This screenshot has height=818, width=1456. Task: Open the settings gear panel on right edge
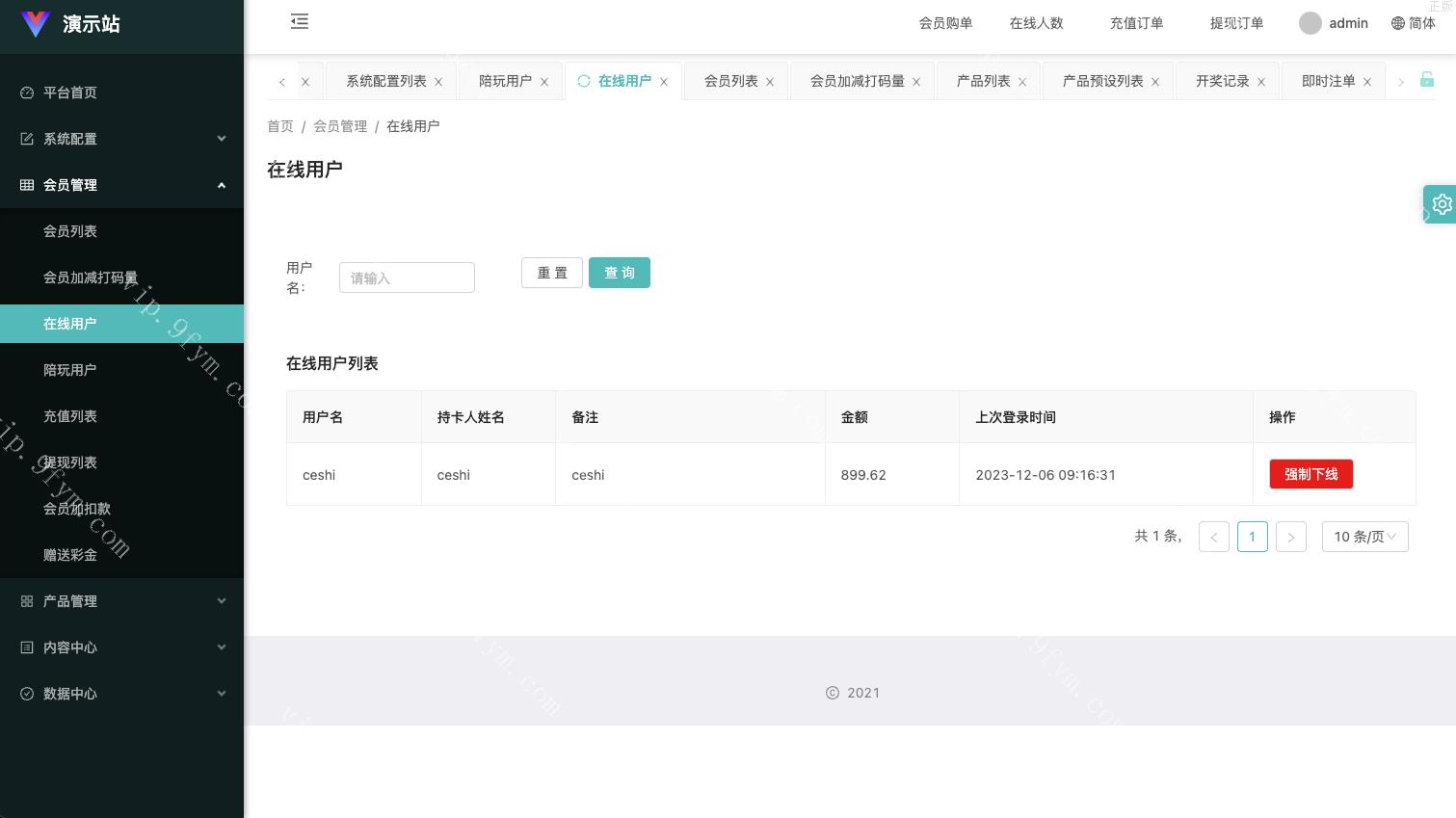pyautogui.click(x=1441, y=204)
